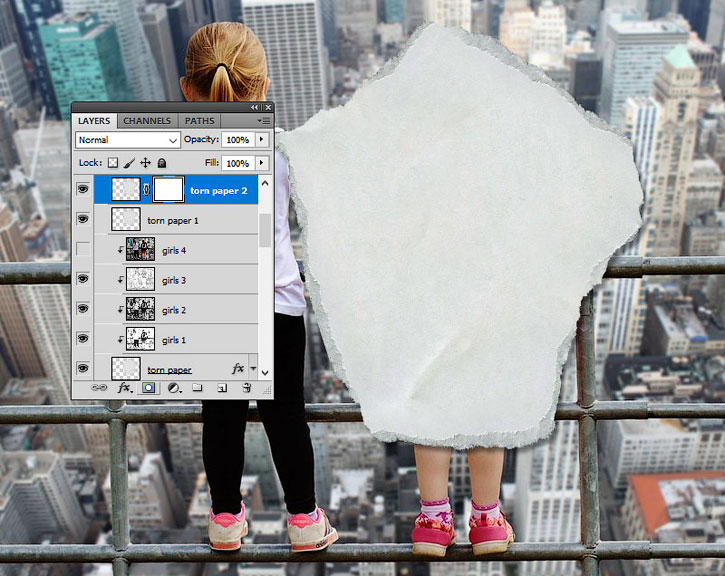Enable lock position icon
Viewport: 725px width, 576px height.
pyautogui.click(x=145, y=163)
